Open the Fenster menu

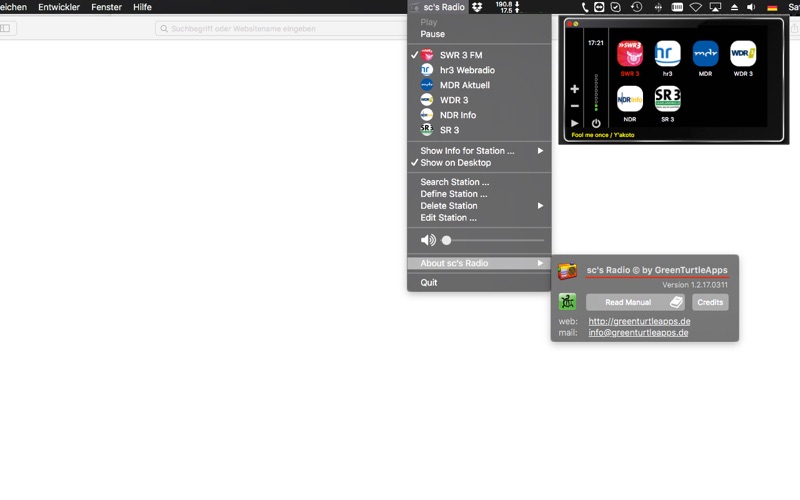[106, 7]
